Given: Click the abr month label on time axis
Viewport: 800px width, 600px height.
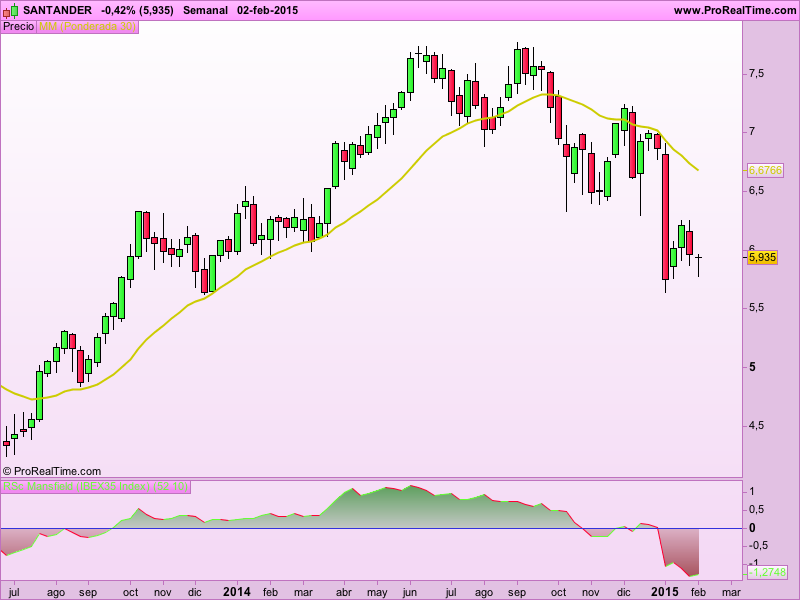Looking at the screenshot, I should click(x=344, y=592).
